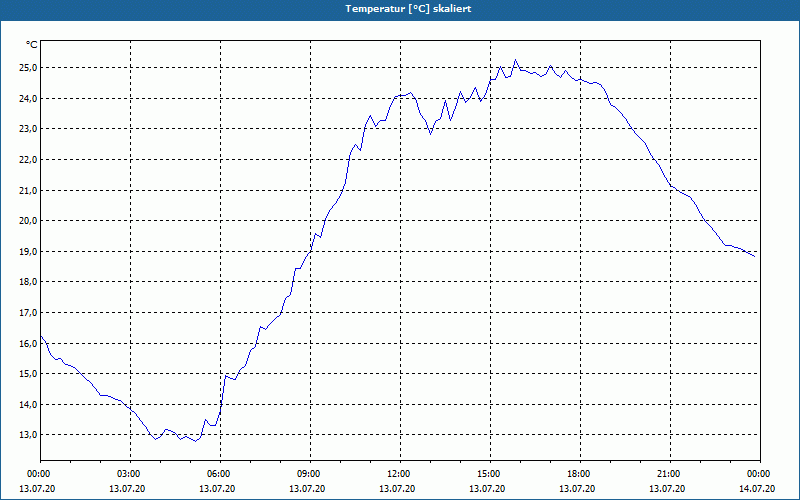The image size is (800, 500).
Task: Select the 20,0 Y-axis label
Action: pos(28,221)
